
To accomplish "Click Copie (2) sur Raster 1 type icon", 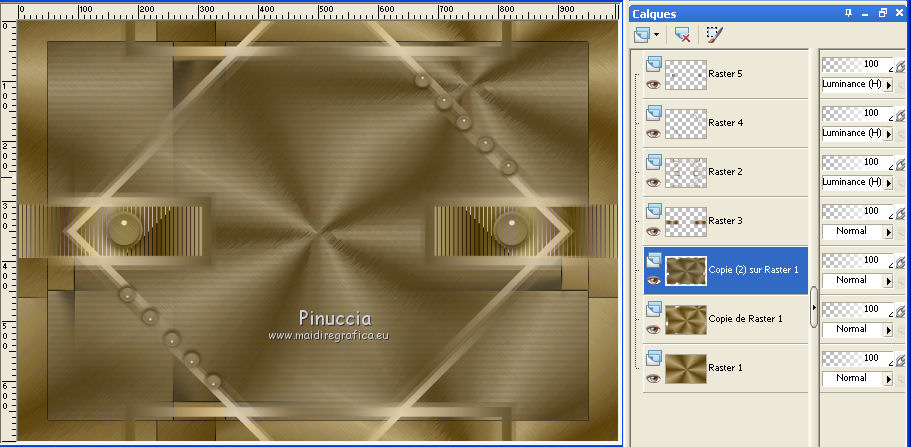I will click(x=654, y=259).
